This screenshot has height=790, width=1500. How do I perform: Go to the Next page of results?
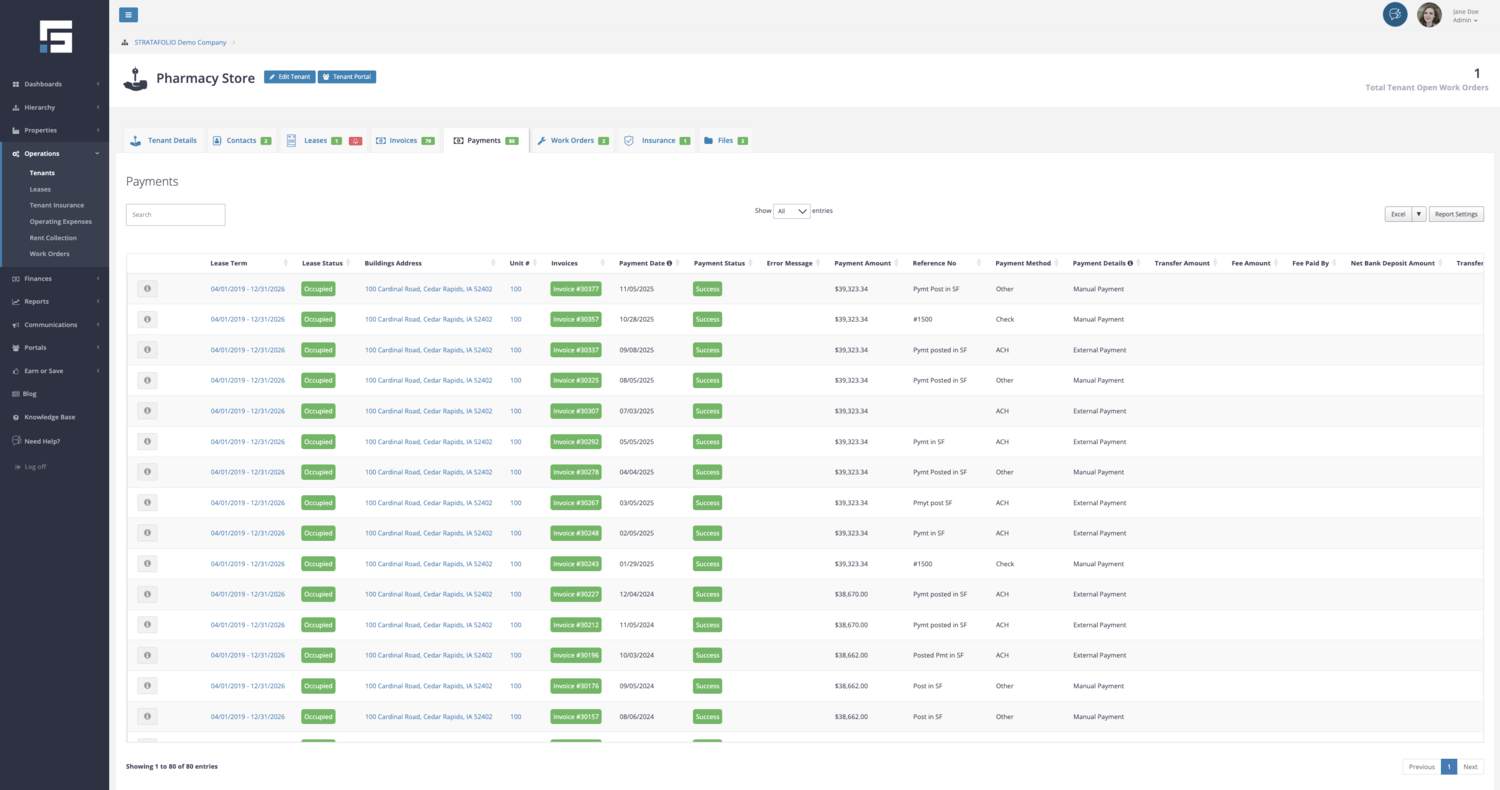tap(1470, 767)
